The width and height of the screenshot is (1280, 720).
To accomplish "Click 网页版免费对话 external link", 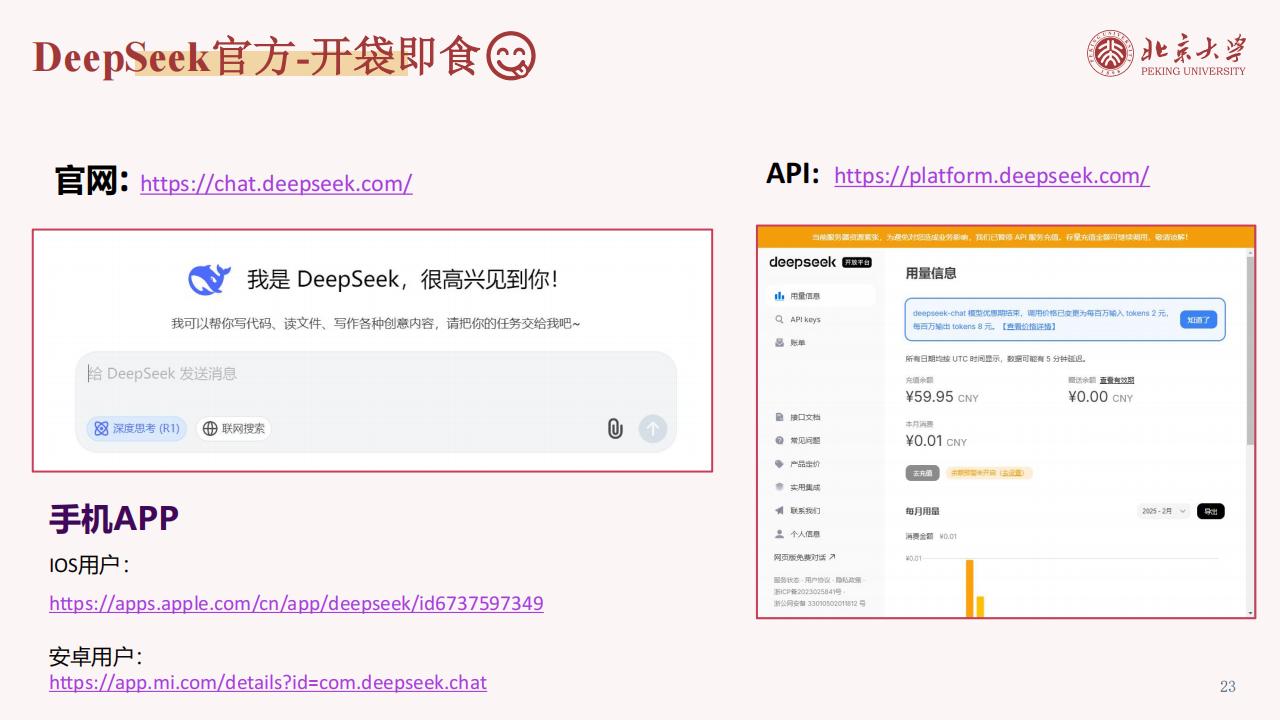I will click(x=804, y=557).
